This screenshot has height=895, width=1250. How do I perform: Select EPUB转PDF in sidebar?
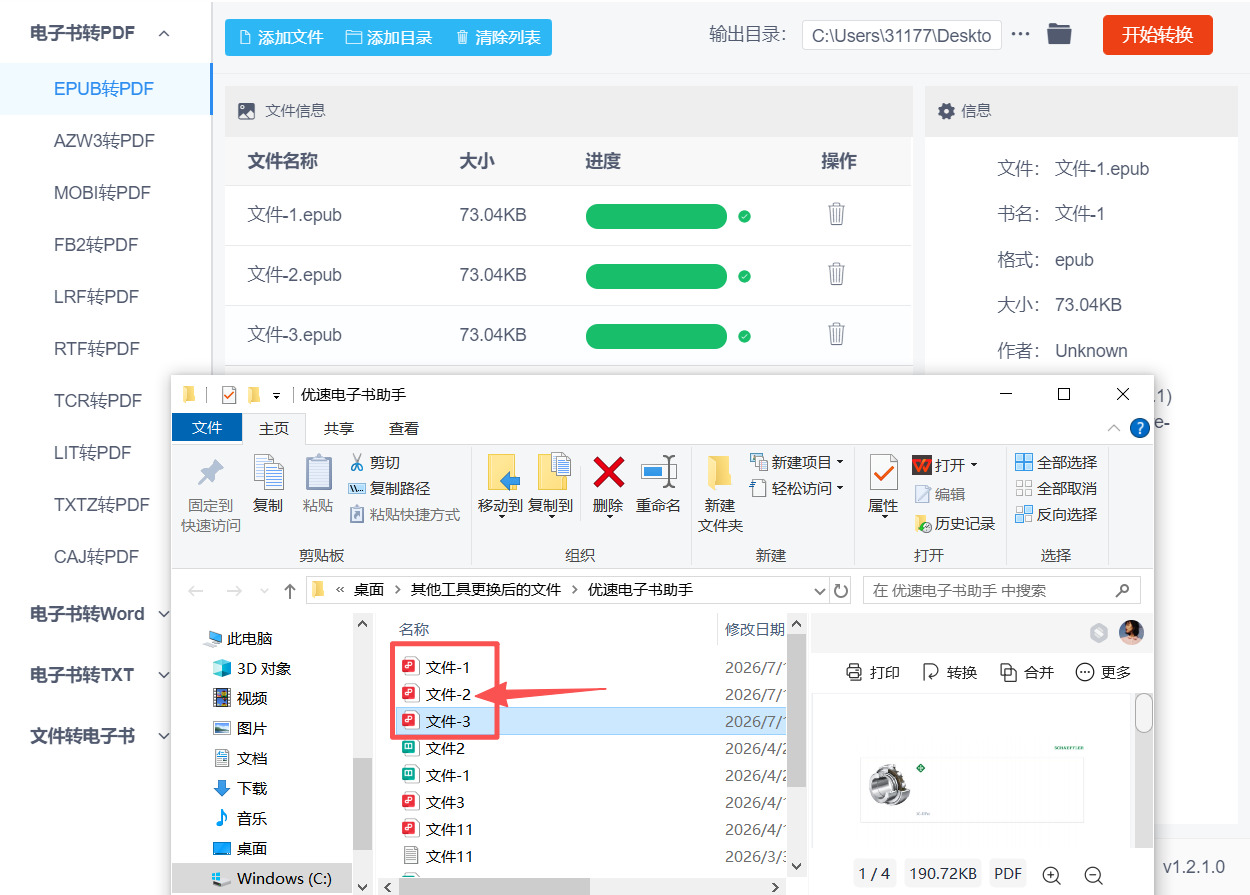[x=105, y=89]
